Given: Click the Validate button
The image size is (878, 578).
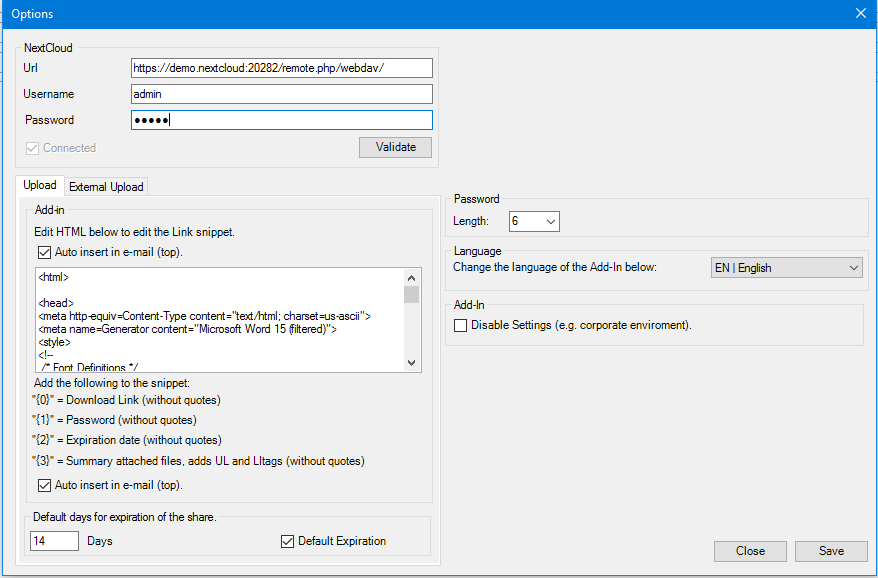Looking at the screenshot, I should coord(395,147).
